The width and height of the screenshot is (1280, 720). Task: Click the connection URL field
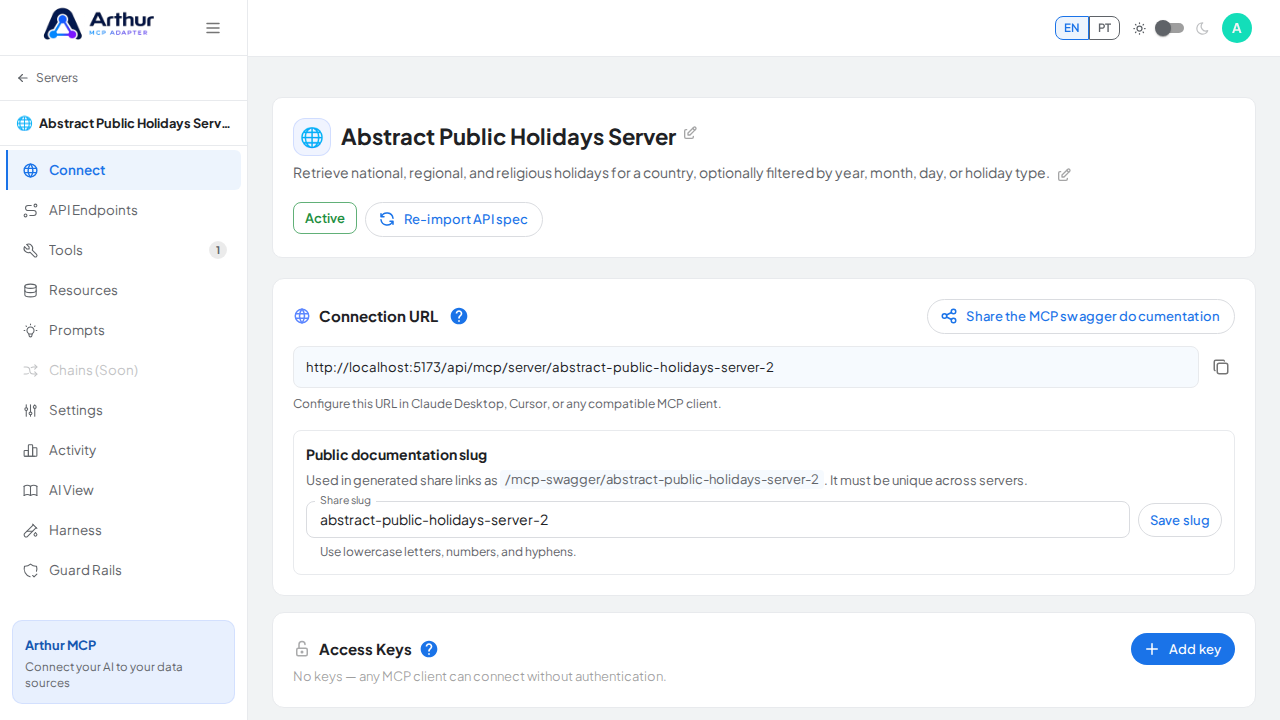click(x=746, y=367)
